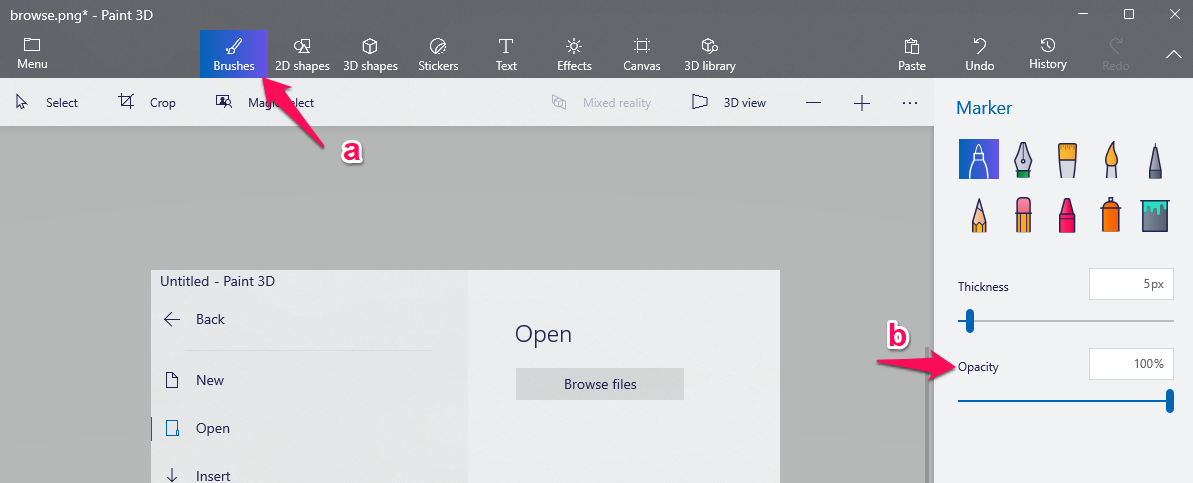Select the Pencil brush
The height and width of the screenshot is (483, 1193).
click(978, 214)
